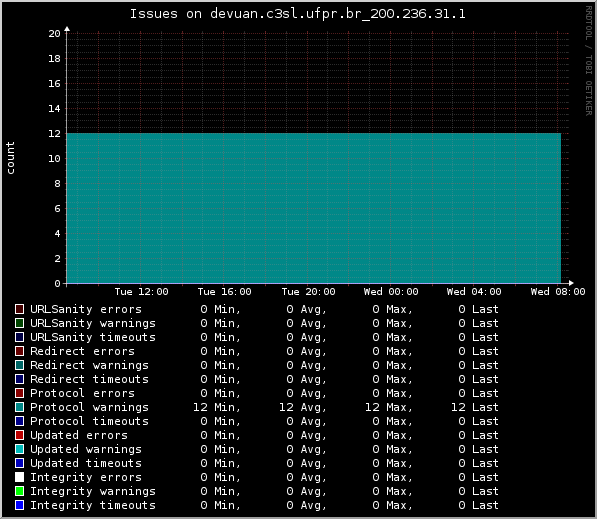Click inside the teal filled graph area
The width and height of the screenshot is (597, 519).
pyautogui.click(x=313, y=208)
